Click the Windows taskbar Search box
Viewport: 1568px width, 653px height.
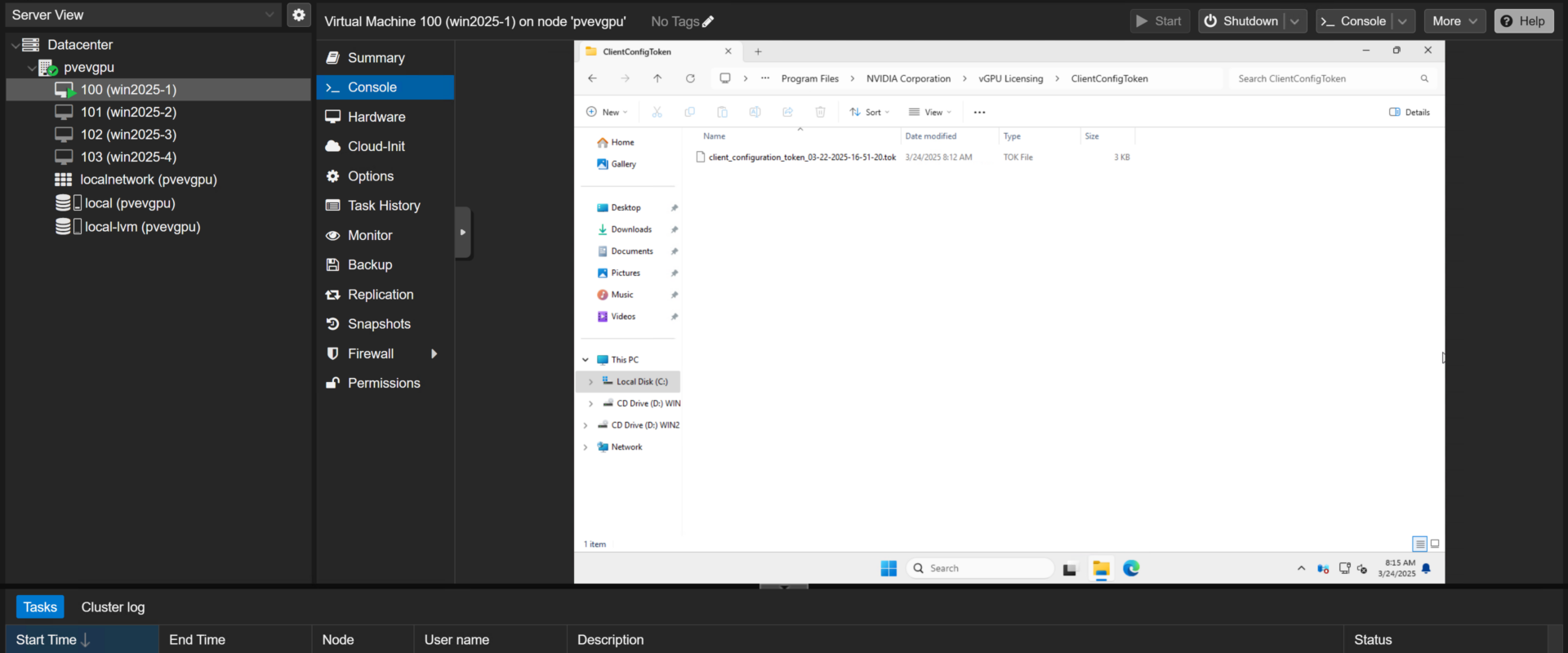pos(980,569)
